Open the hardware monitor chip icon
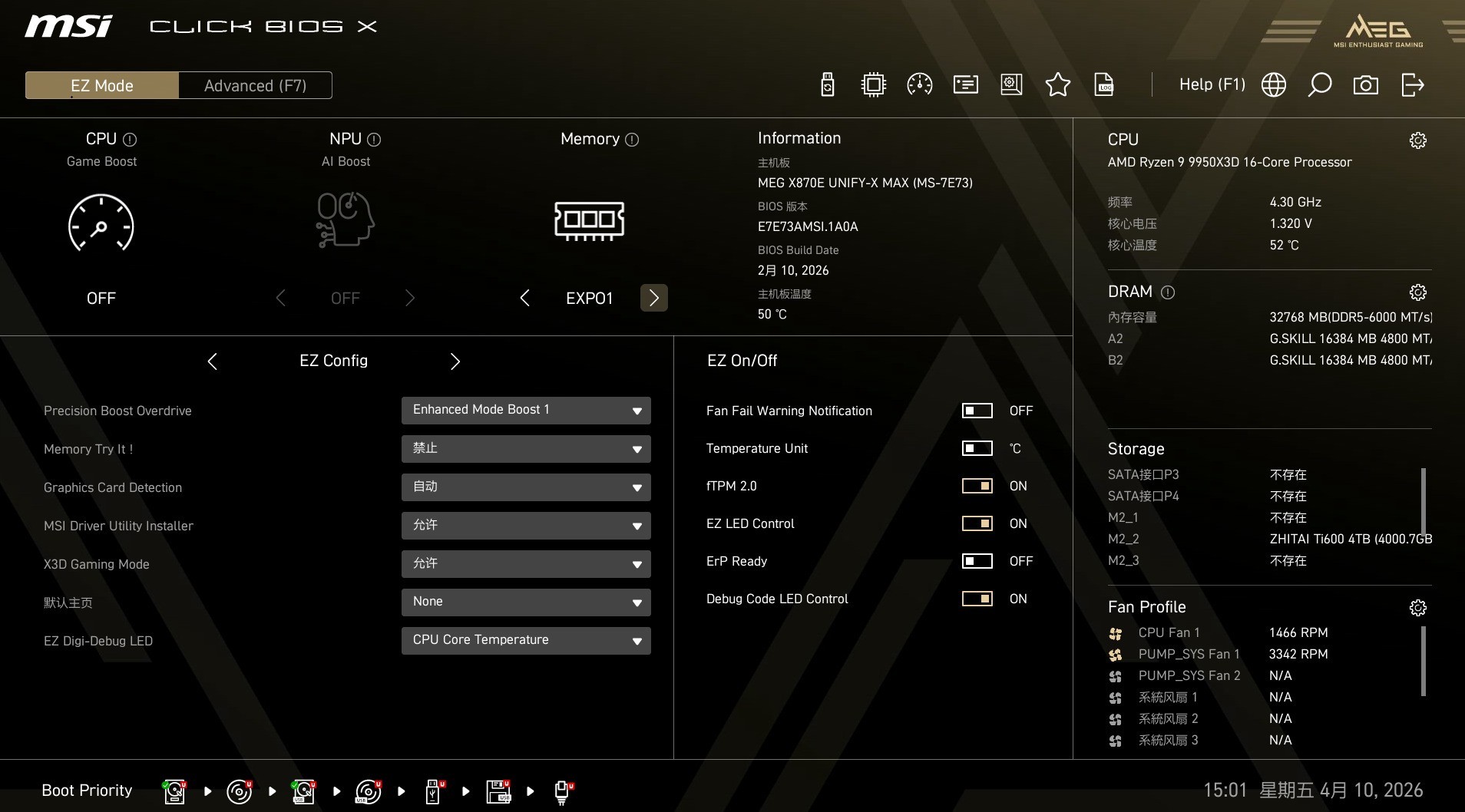 [x=873, y=84]
